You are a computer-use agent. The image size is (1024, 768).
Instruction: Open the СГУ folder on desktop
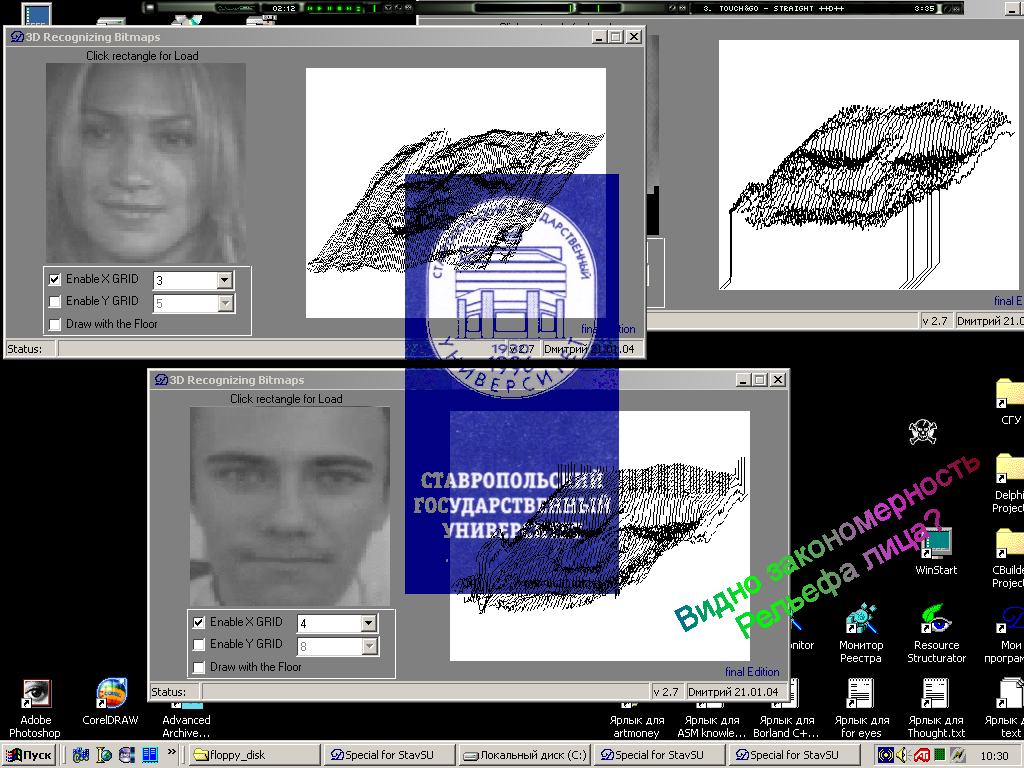click(x=1010, y=394)
